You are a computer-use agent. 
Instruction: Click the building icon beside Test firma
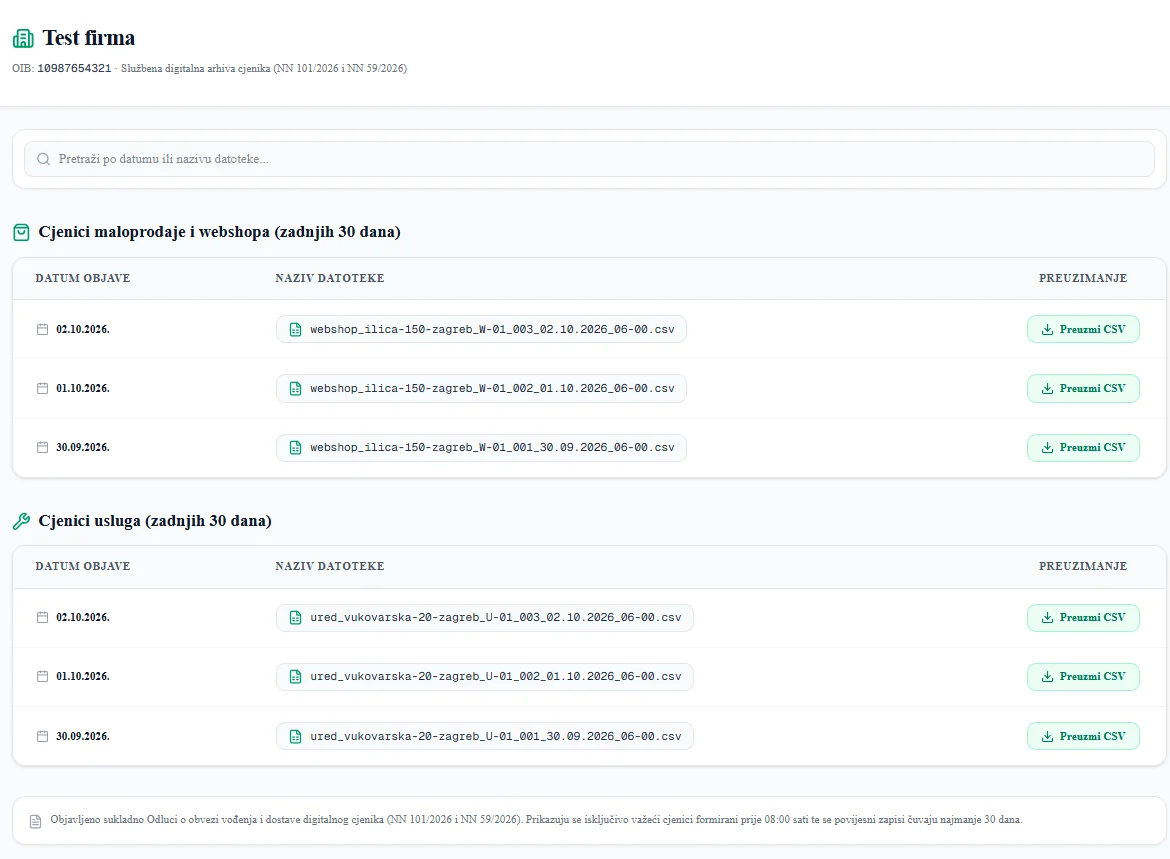click(x=23, y=38)
